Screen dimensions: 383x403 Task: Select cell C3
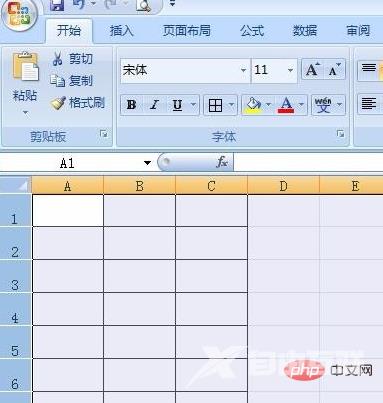[x=211, y=276]
